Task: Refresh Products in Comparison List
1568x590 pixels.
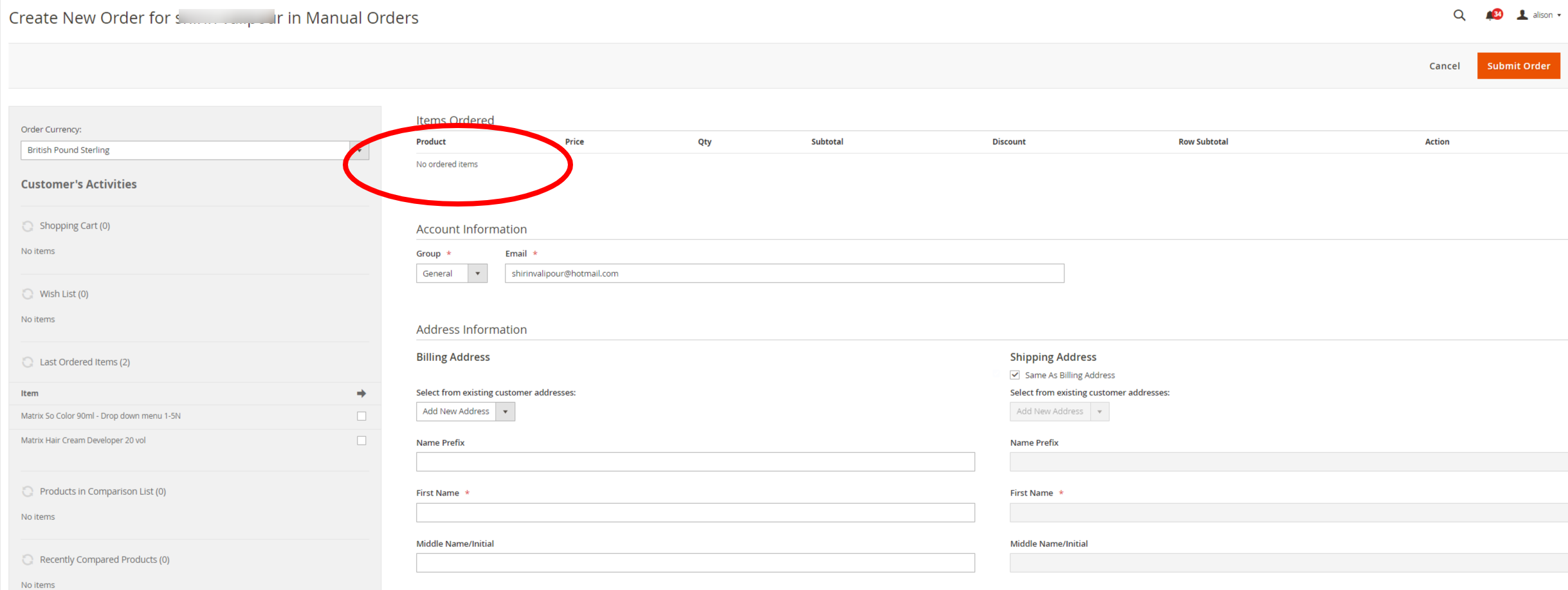Action: point(28,491)
